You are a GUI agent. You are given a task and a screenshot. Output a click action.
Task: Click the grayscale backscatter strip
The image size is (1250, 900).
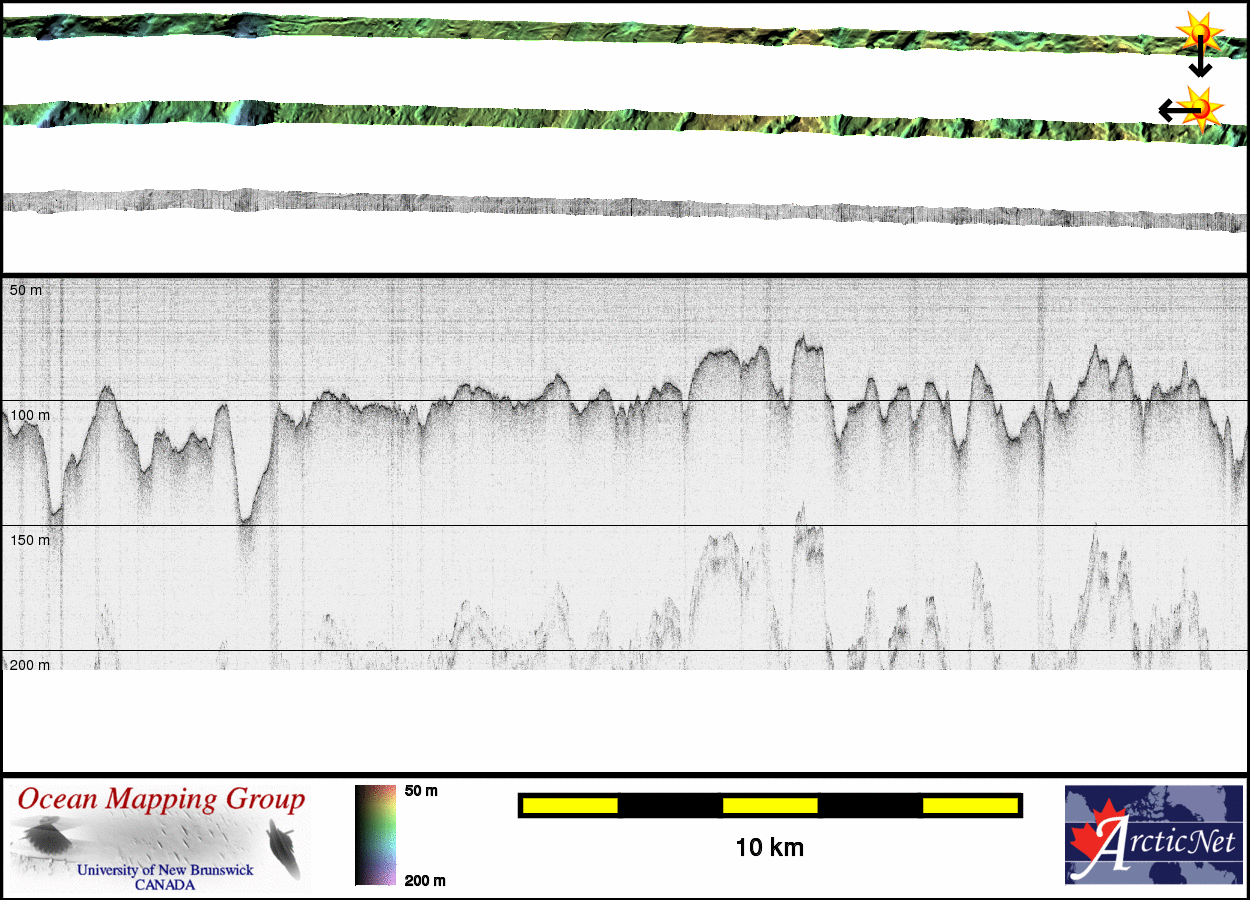(620, 207)
